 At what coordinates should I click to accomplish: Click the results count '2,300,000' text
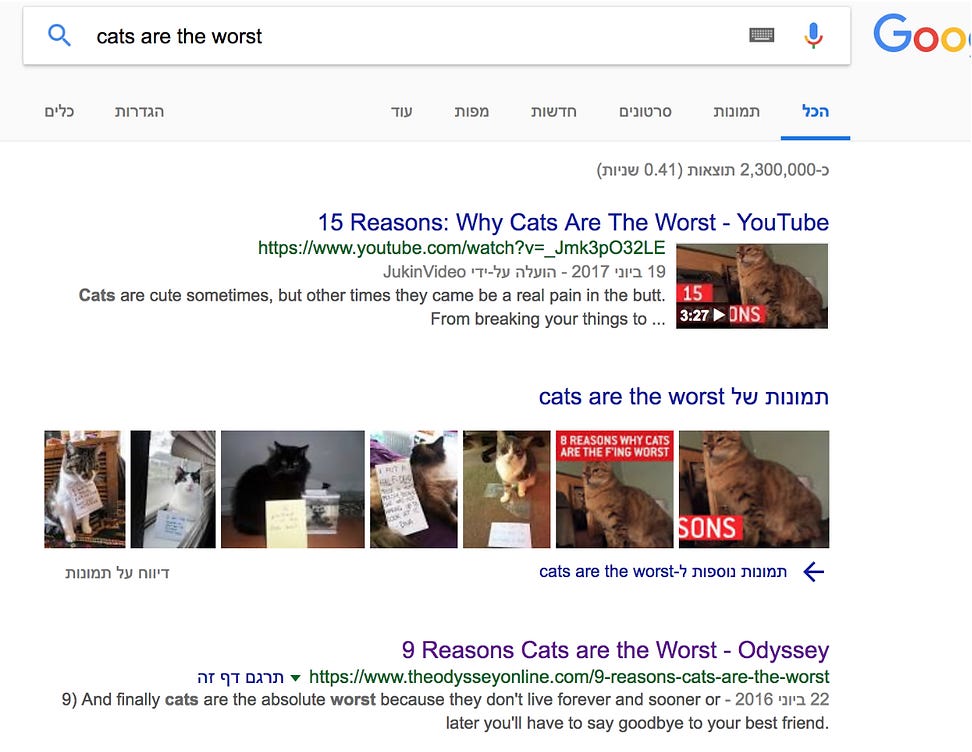coord(777,170)
